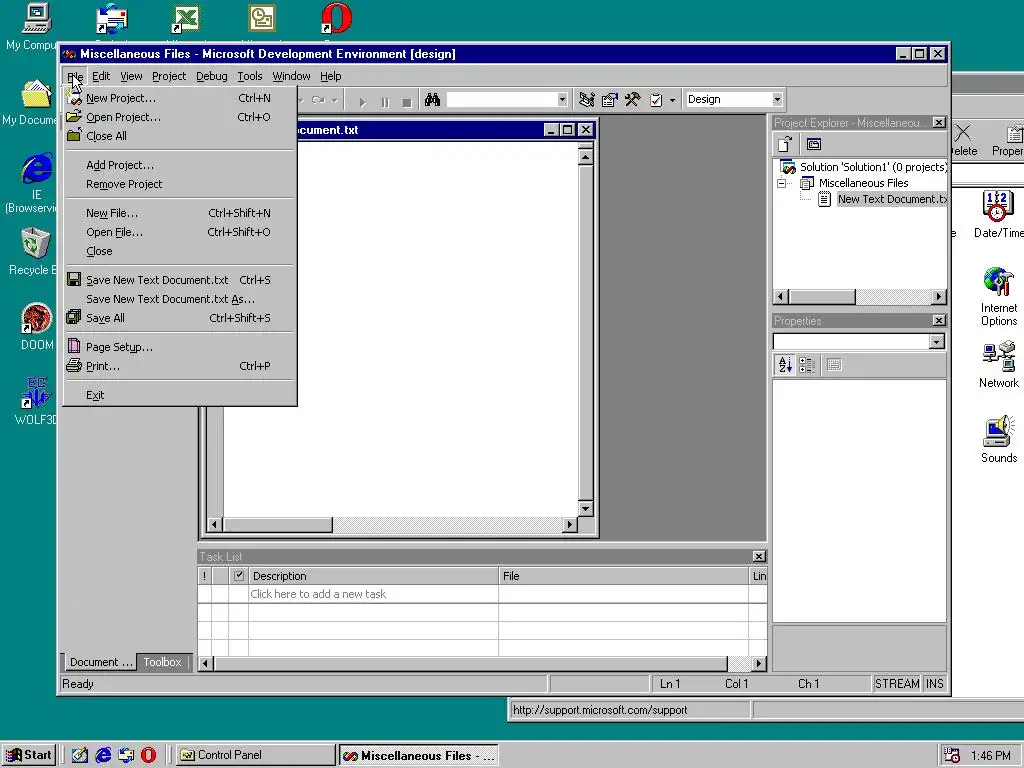Toggle INS indicator in the status bar
The width and height of the screenshot is (1024, 768).
pos(935,684)
